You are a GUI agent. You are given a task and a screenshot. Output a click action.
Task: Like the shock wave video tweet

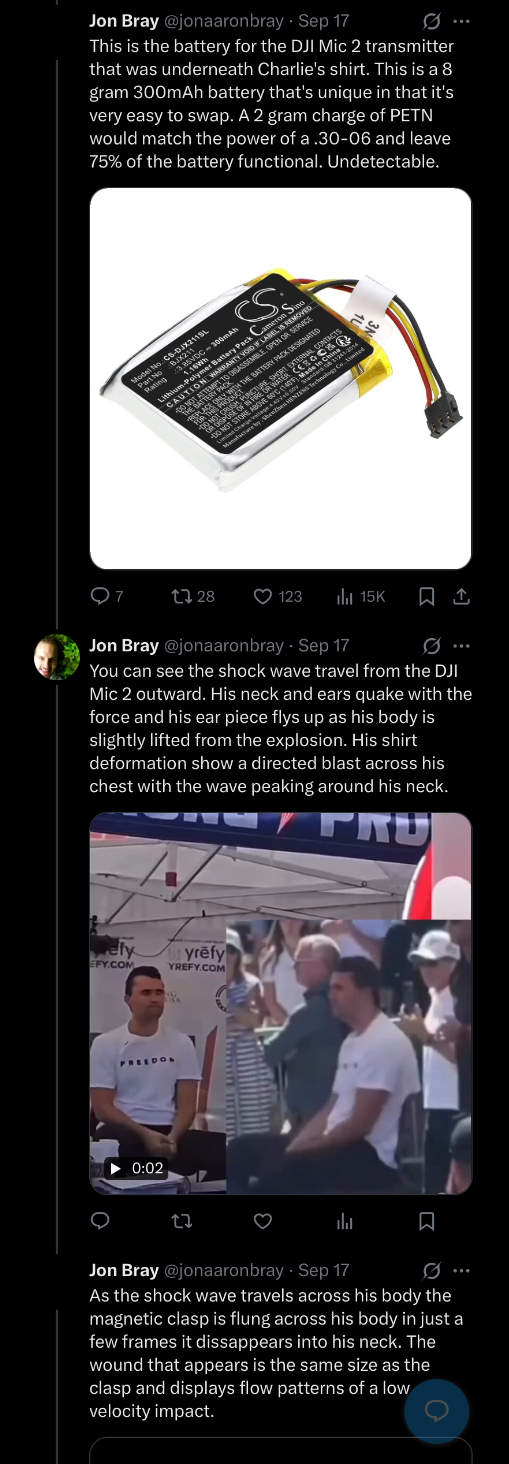(x=263, y=1221)
